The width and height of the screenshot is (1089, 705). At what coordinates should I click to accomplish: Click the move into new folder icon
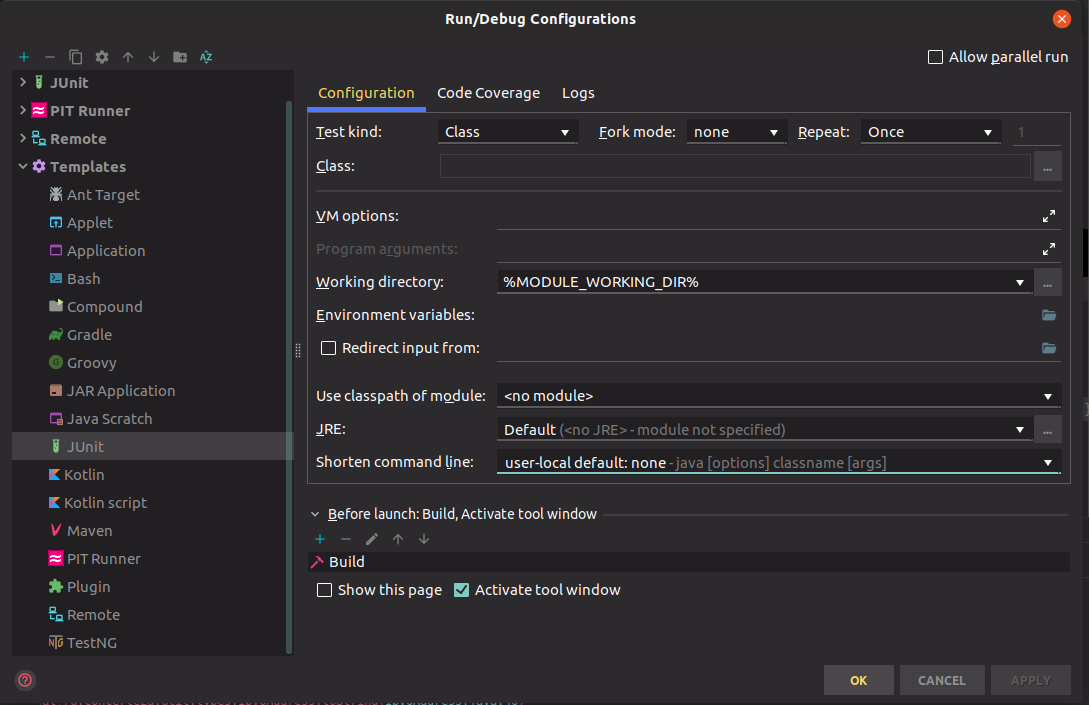(x=180, y=57)
